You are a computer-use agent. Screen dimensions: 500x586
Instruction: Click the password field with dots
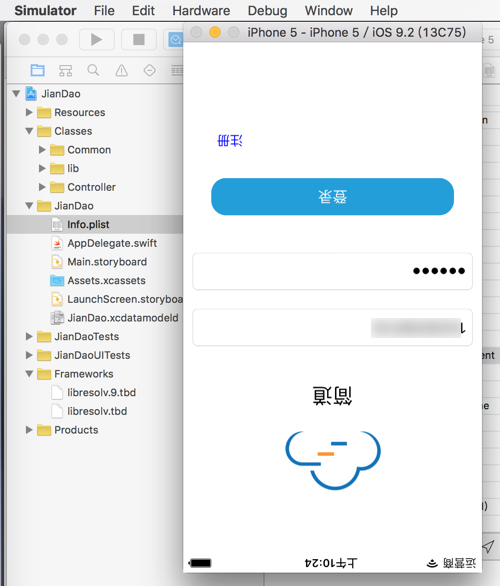[333, 271]
